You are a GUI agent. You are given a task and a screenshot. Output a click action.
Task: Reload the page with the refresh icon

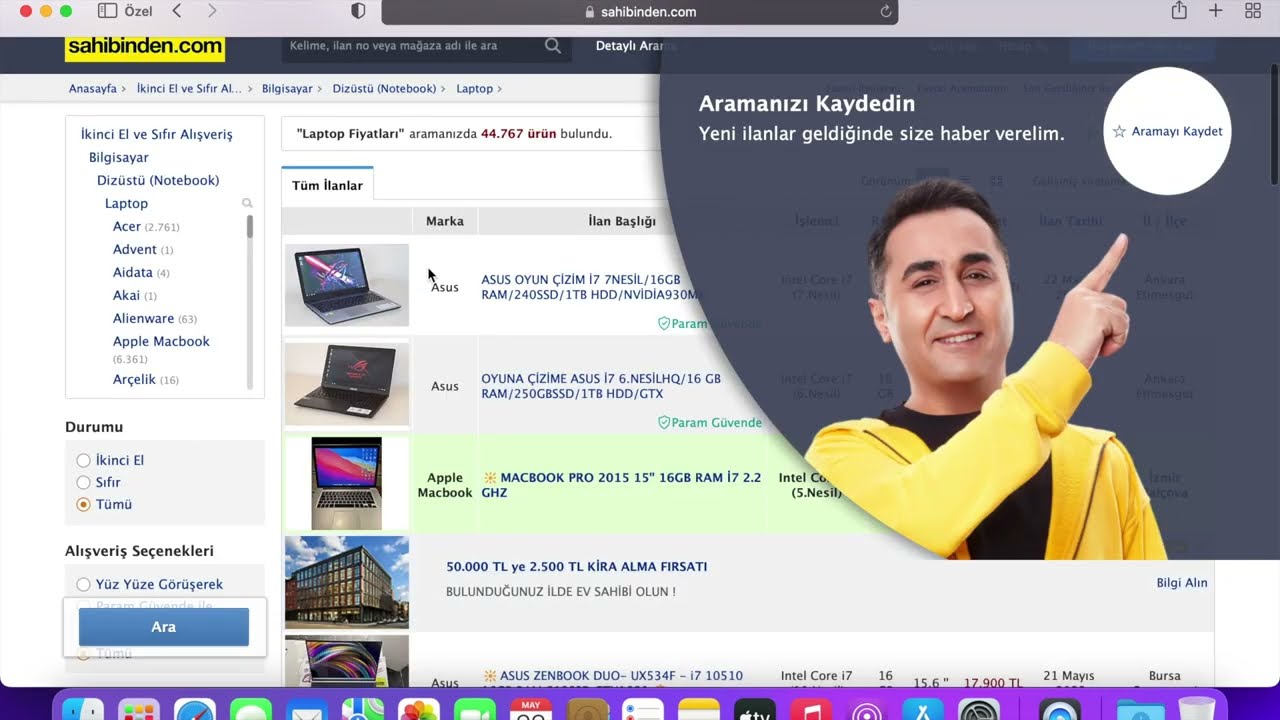pyautogui.click(x=885, y=11)
